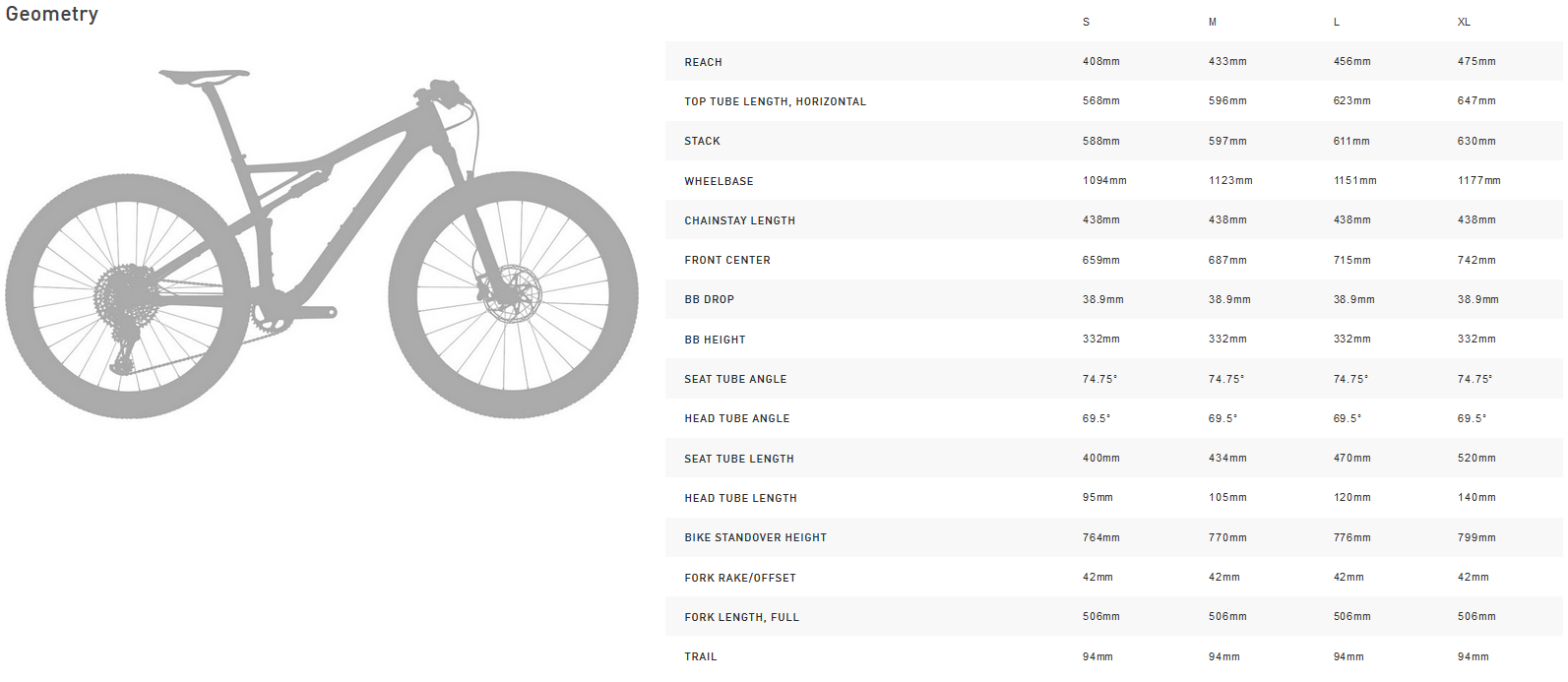
Task: Click the WHEELBASE row label
Action: [719, 181]
